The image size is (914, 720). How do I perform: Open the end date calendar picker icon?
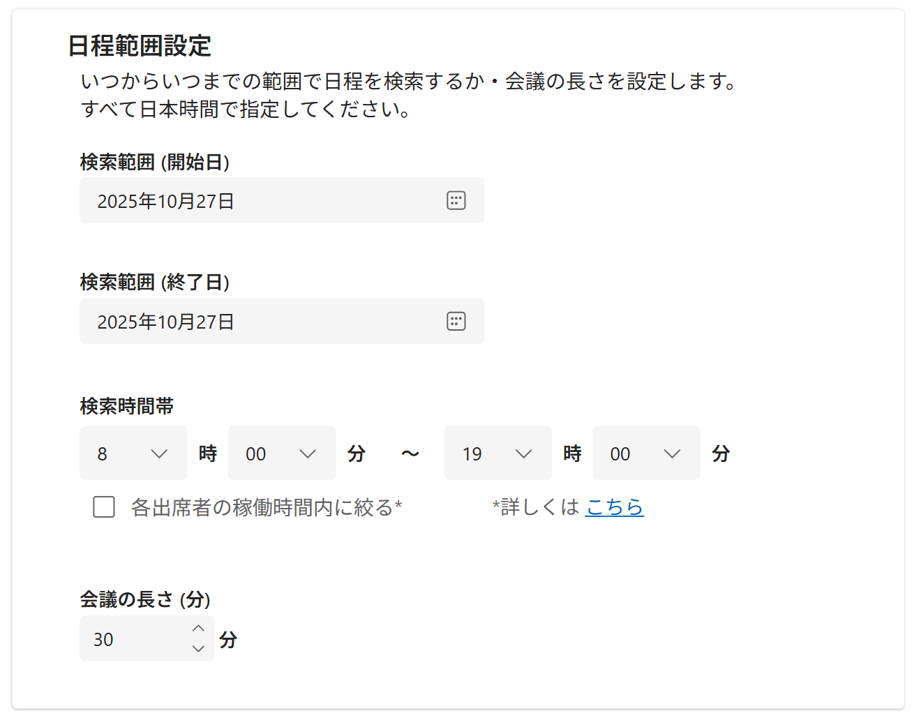pos(456,321)
